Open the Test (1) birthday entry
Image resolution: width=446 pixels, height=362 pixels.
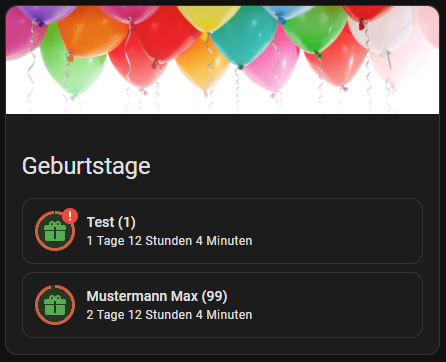[222, 231]
